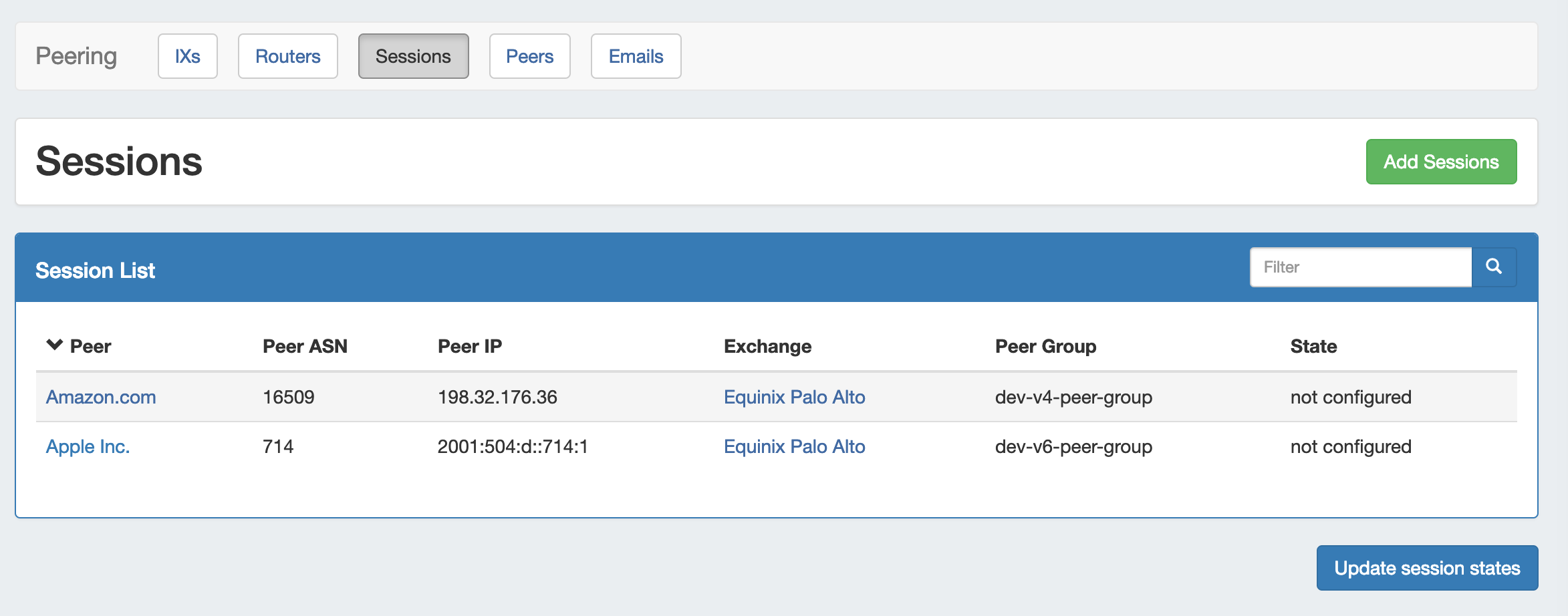The width and height of the screenshot is (1568, 616).
Task: Click the IP address 2001:504:d::714:1
Action: [513, 446]
